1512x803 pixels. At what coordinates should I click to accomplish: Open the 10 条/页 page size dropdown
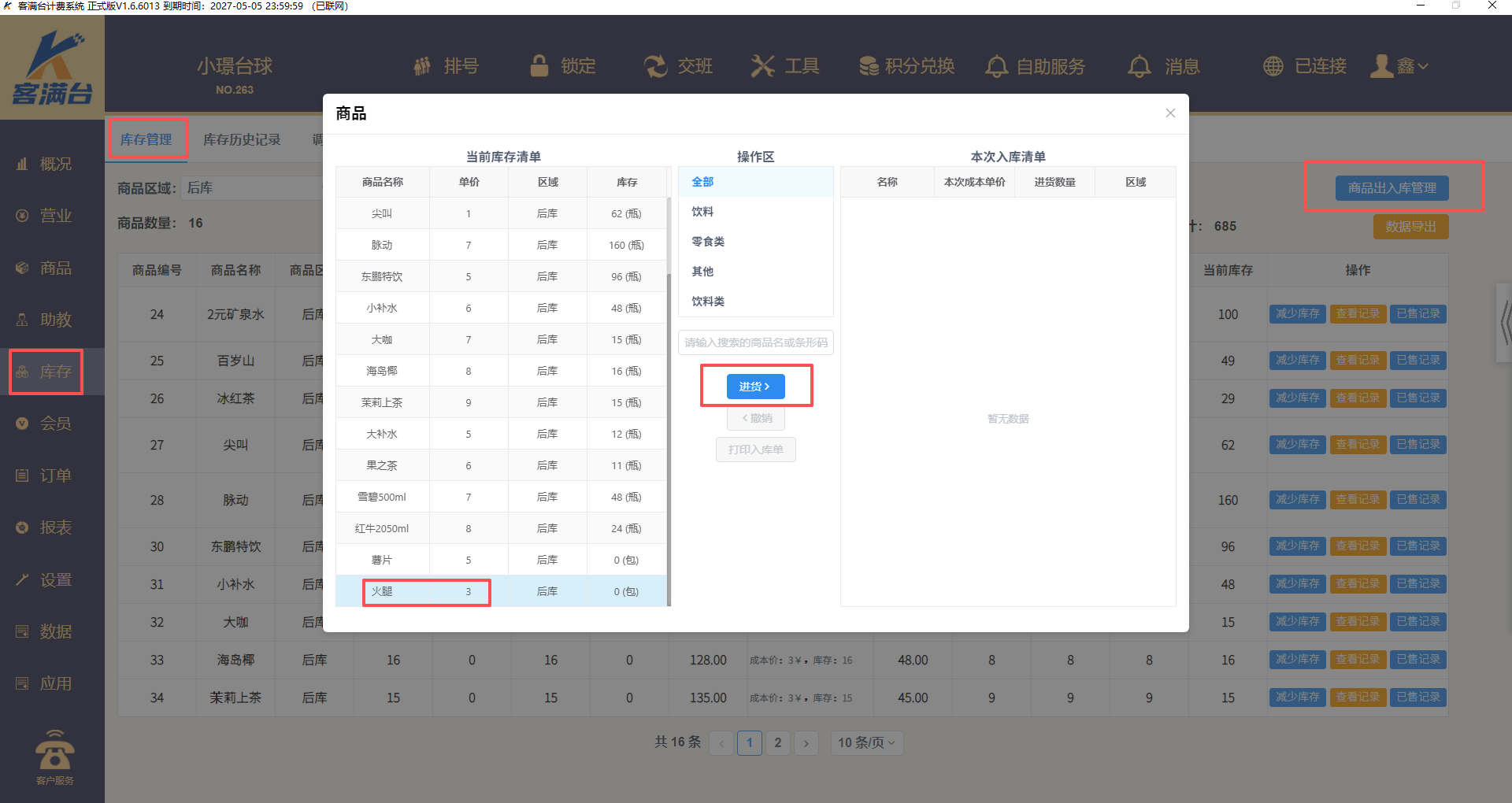866,742
